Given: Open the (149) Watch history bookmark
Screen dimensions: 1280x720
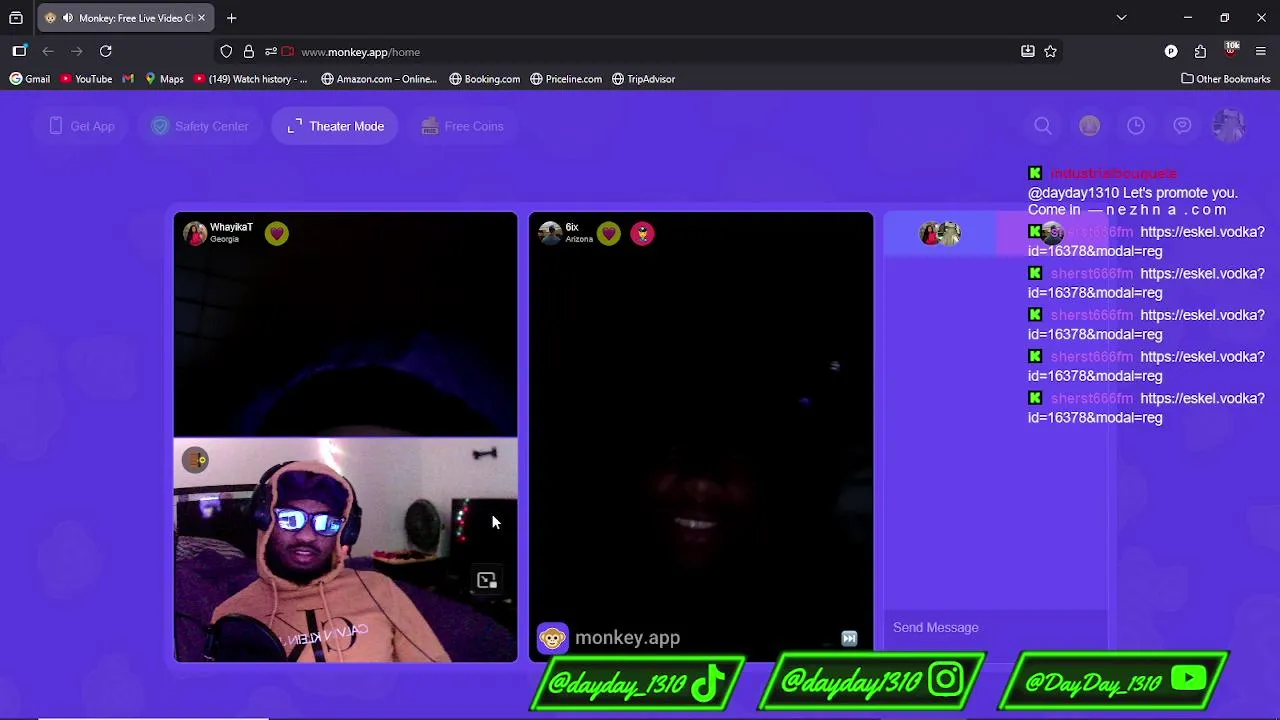Looking at the screenshot, I should 251,79.
